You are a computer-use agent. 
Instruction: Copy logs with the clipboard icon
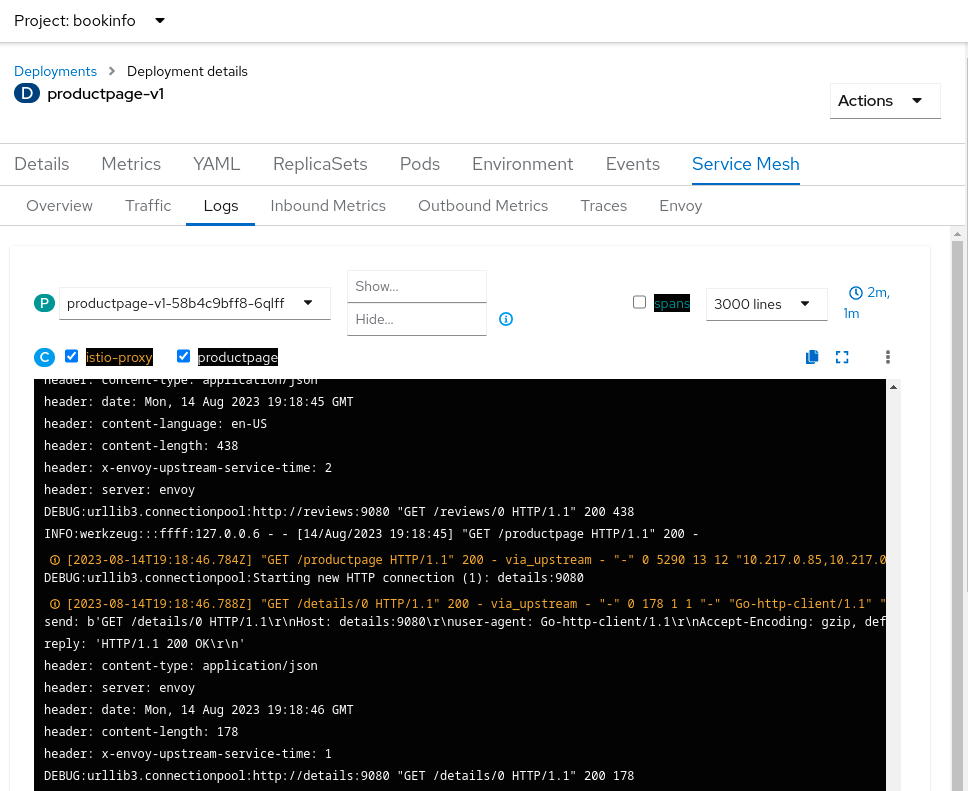click(x=812, y=357)
